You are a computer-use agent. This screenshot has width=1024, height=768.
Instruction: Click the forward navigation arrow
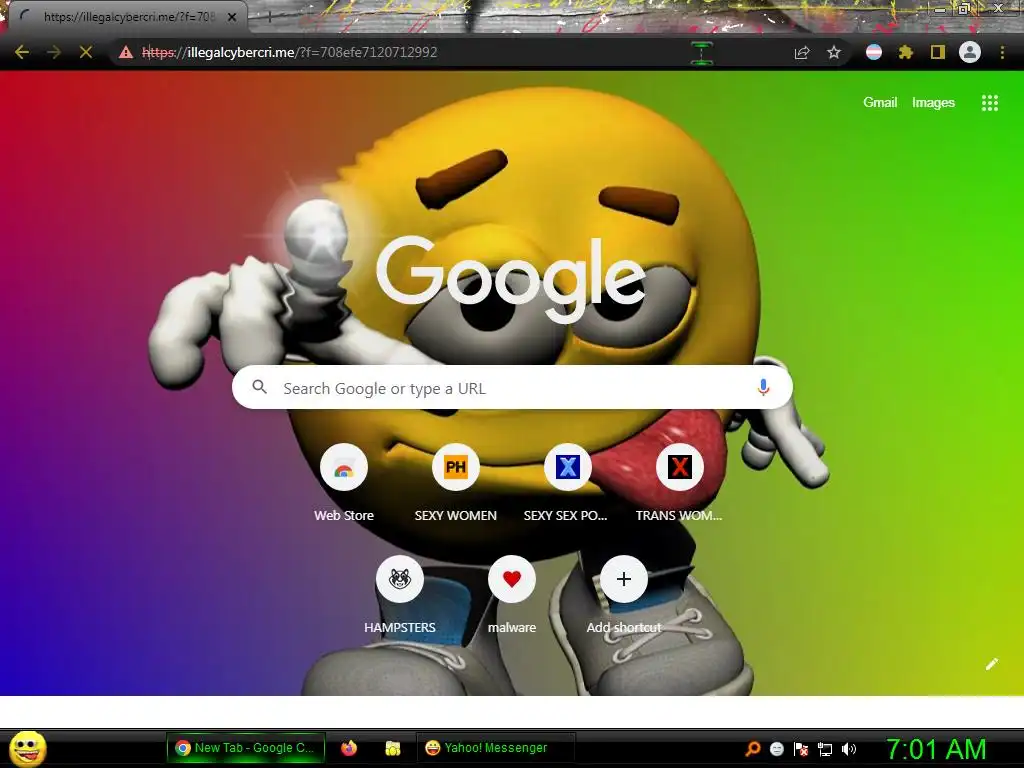point(54,52)
